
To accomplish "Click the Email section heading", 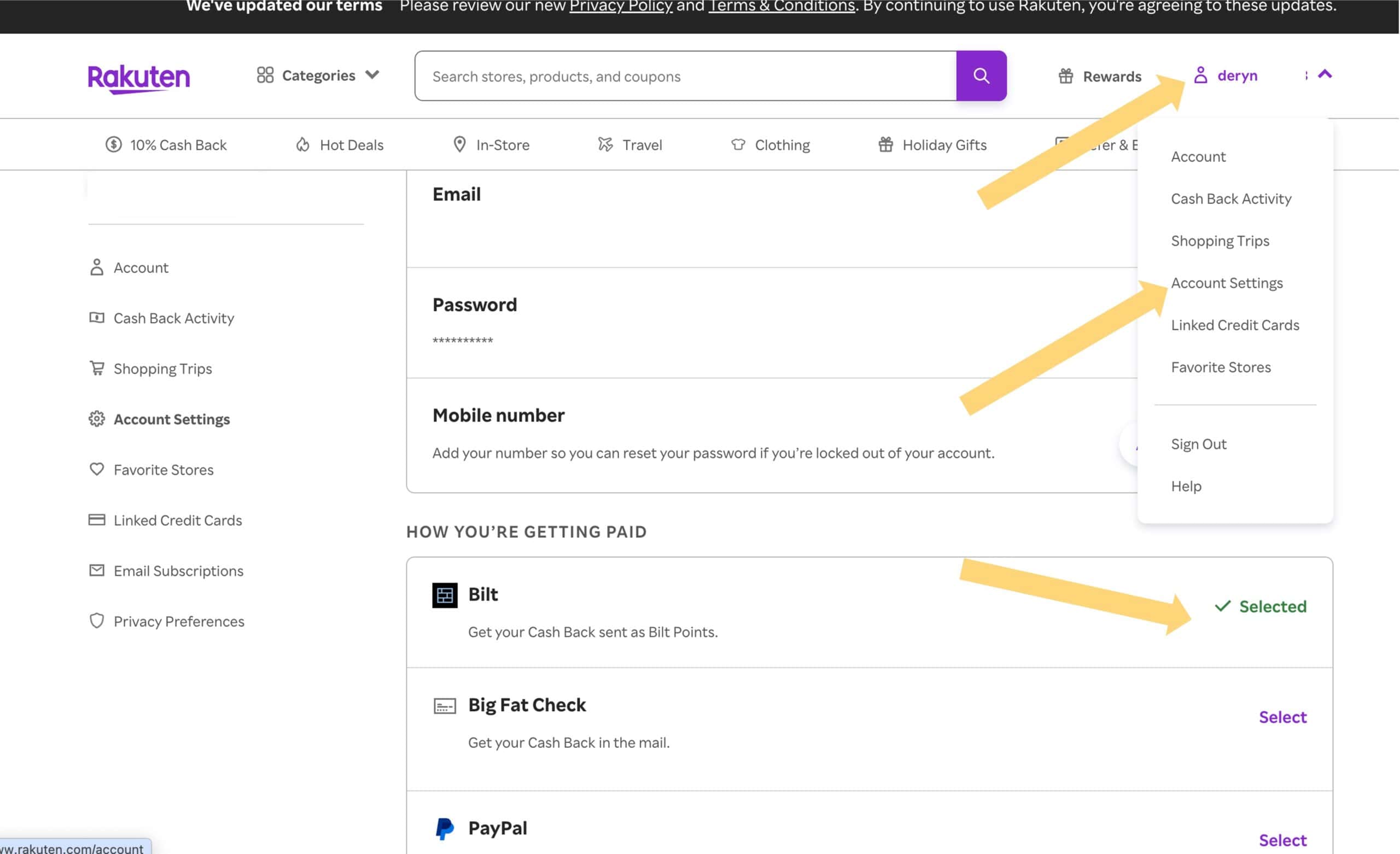I will tap(456, 194).
